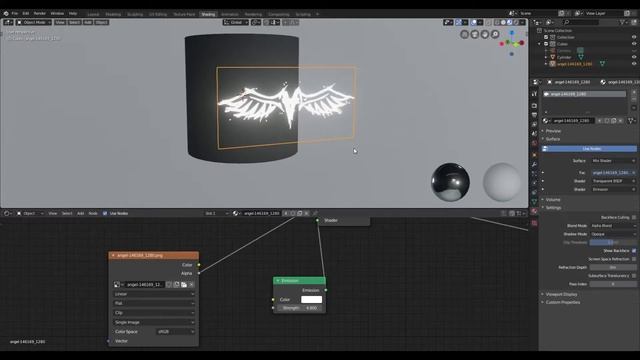Open the Global transform orientation dropdown

tap(236, 22)
